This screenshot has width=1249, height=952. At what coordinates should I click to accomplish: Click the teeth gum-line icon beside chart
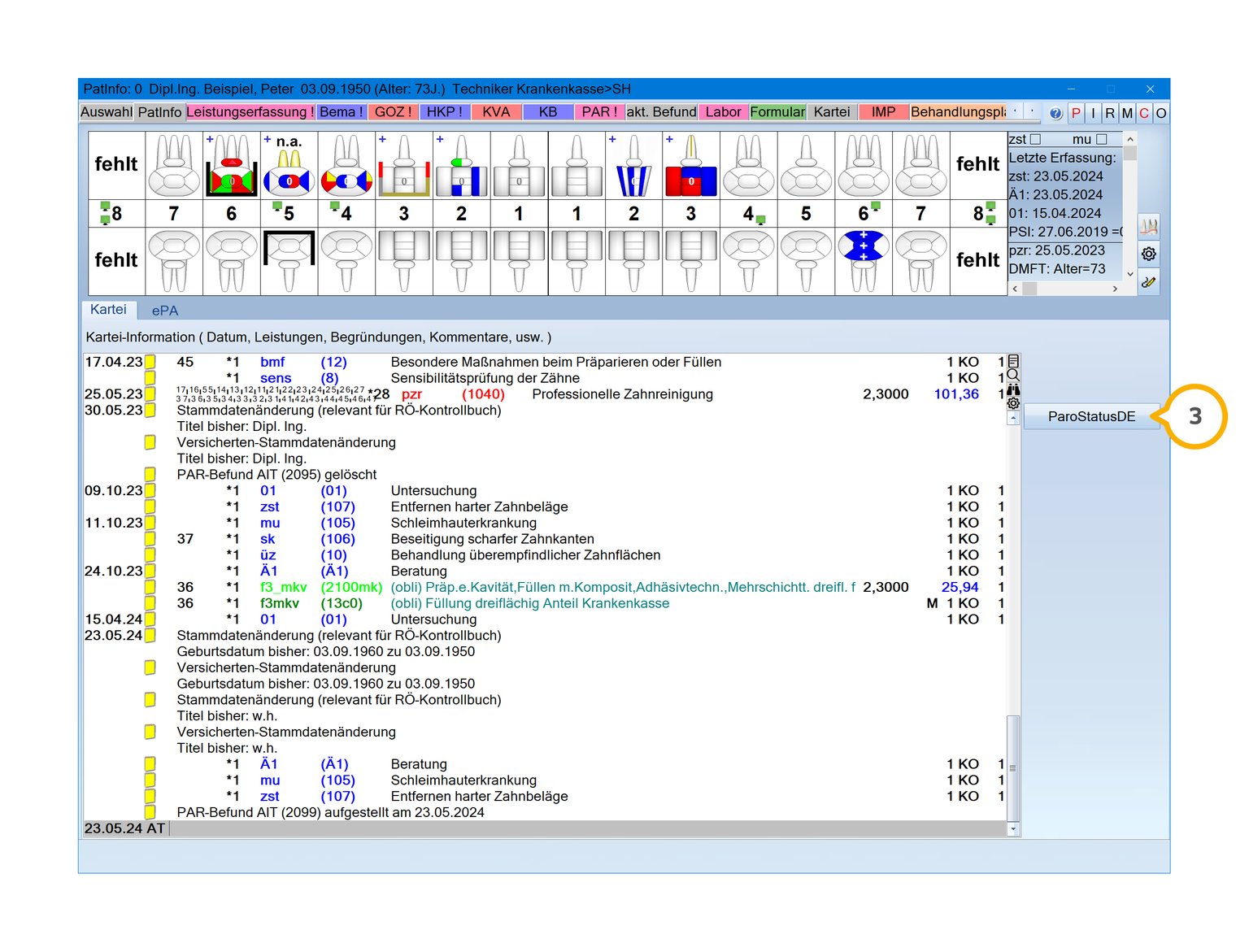(1148, 226)
